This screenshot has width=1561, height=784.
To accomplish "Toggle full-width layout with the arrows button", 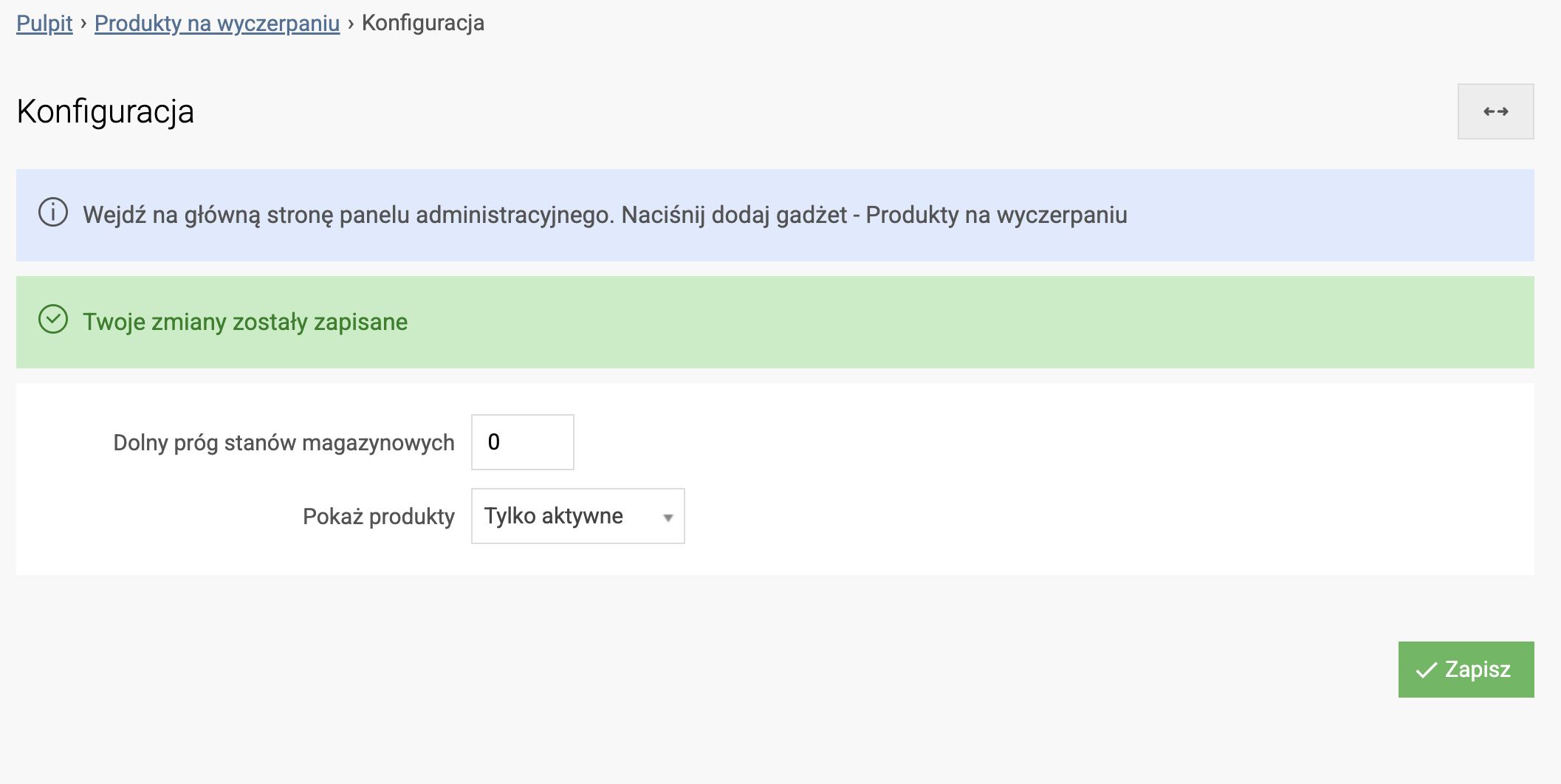I will (x=1495, y=111).
